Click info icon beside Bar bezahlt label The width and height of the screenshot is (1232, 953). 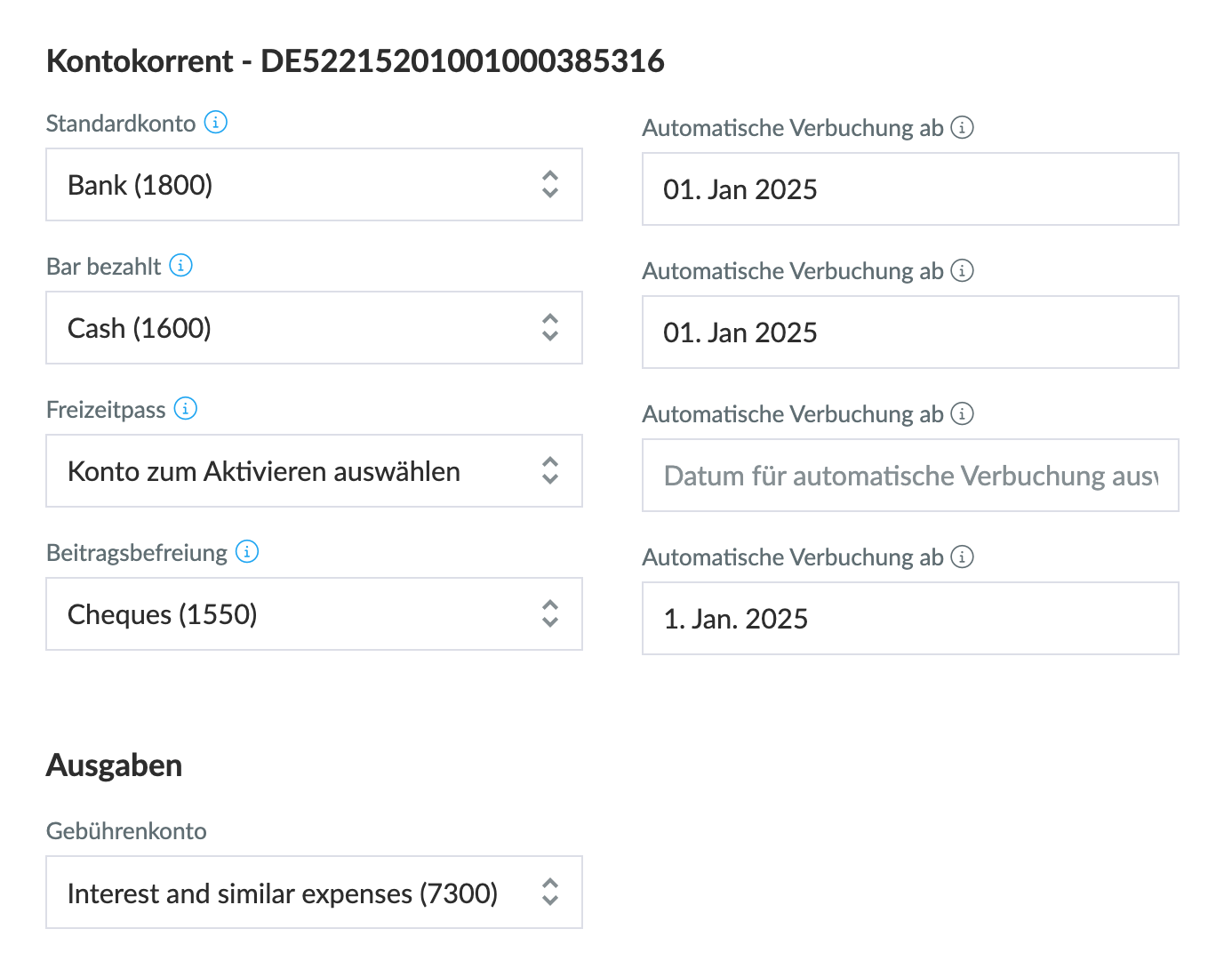tap(181, 265)
